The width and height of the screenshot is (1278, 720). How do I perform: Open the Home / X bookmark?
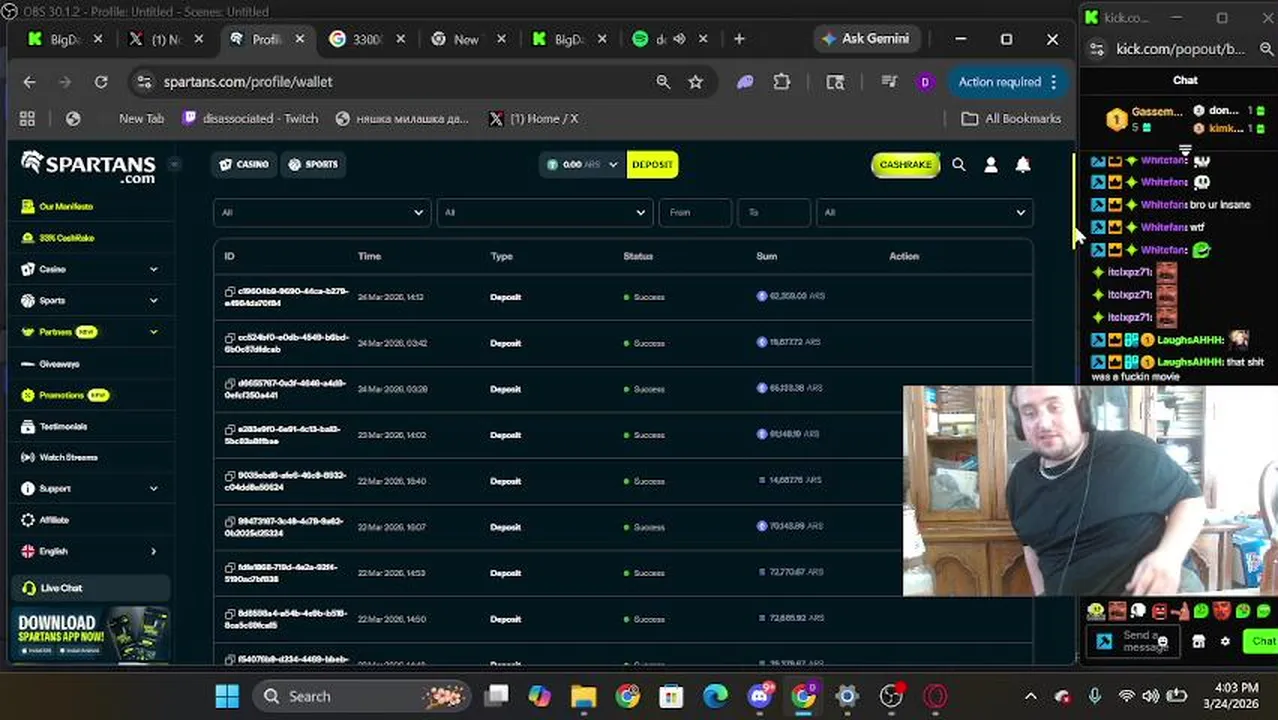point(534,118)
